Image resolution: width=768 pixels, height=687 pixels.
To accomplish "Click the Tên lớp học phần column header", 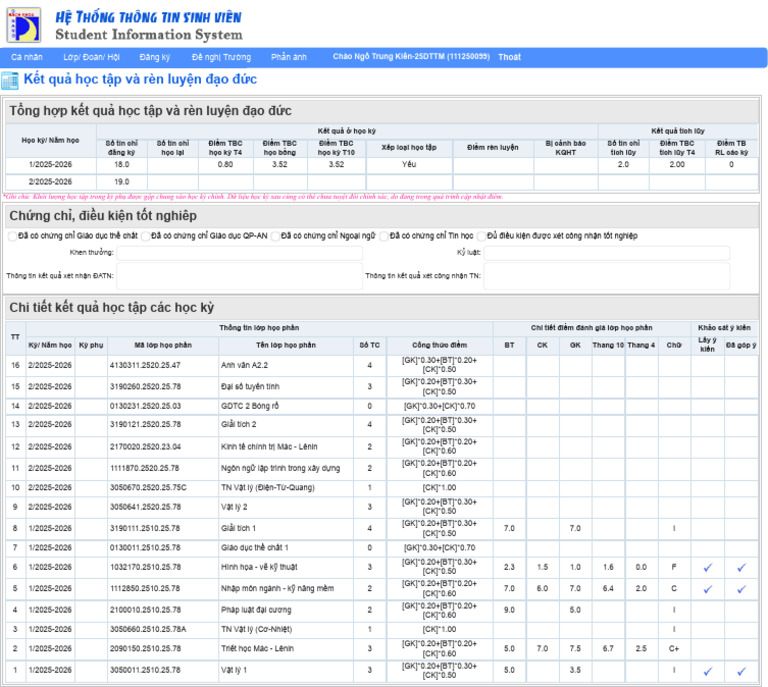I will click(286, 345).
